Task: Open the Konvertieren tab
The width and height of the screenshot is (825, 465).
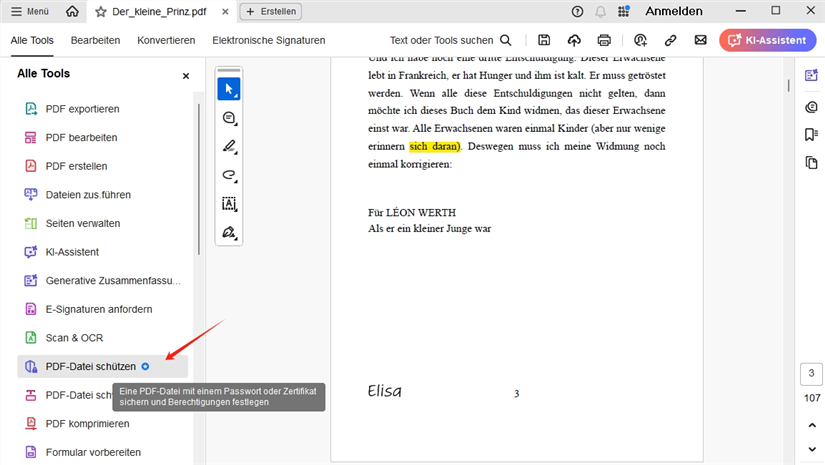Action: coord(166,41)
